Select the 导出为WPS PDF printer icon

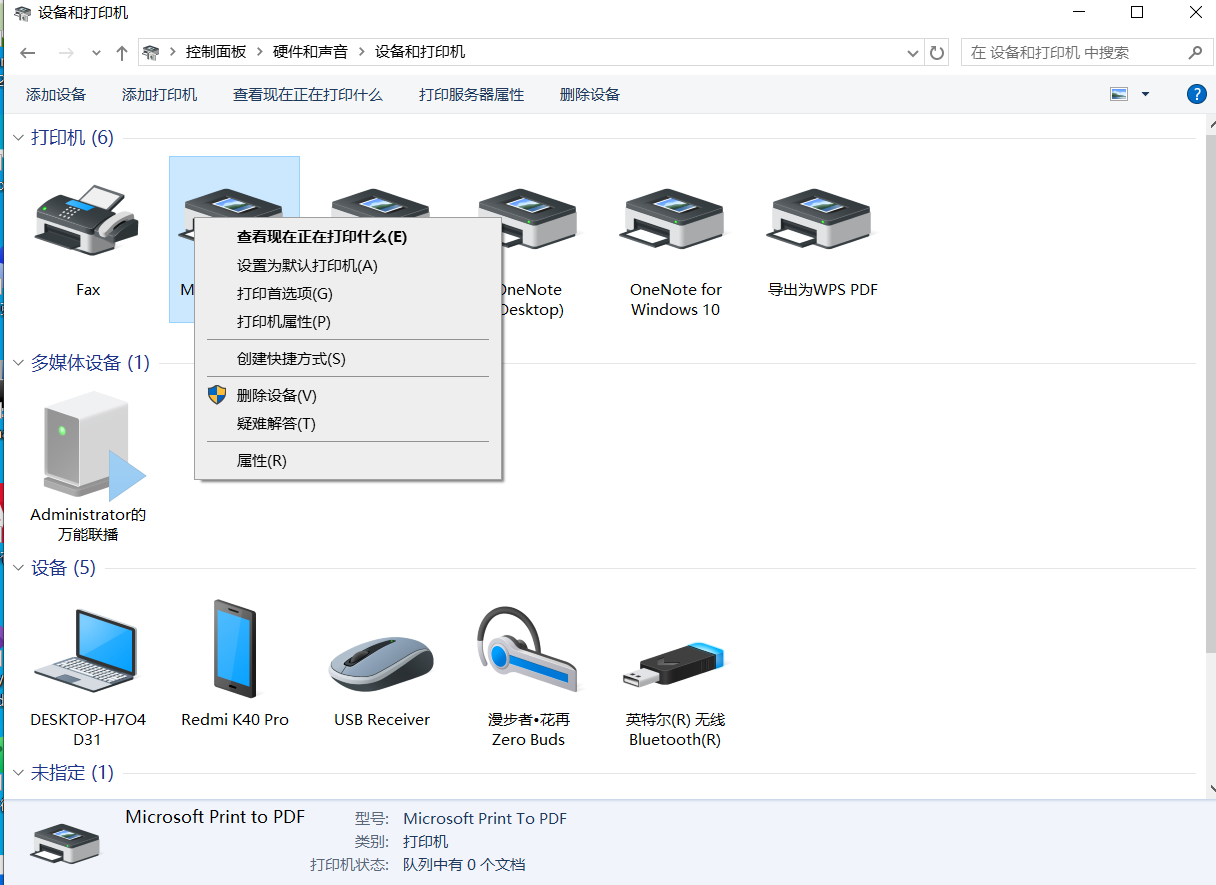point(822,221)
